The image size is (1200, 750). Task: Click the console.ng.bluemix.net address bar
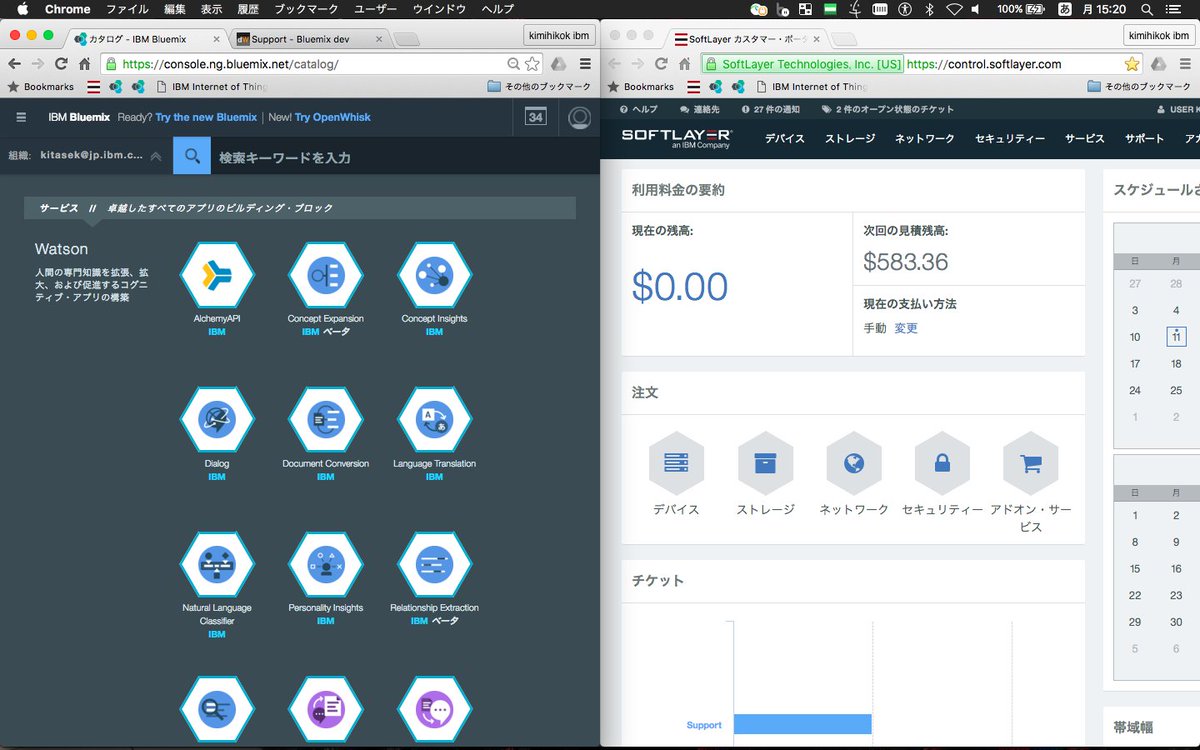[x=320, y=63]
